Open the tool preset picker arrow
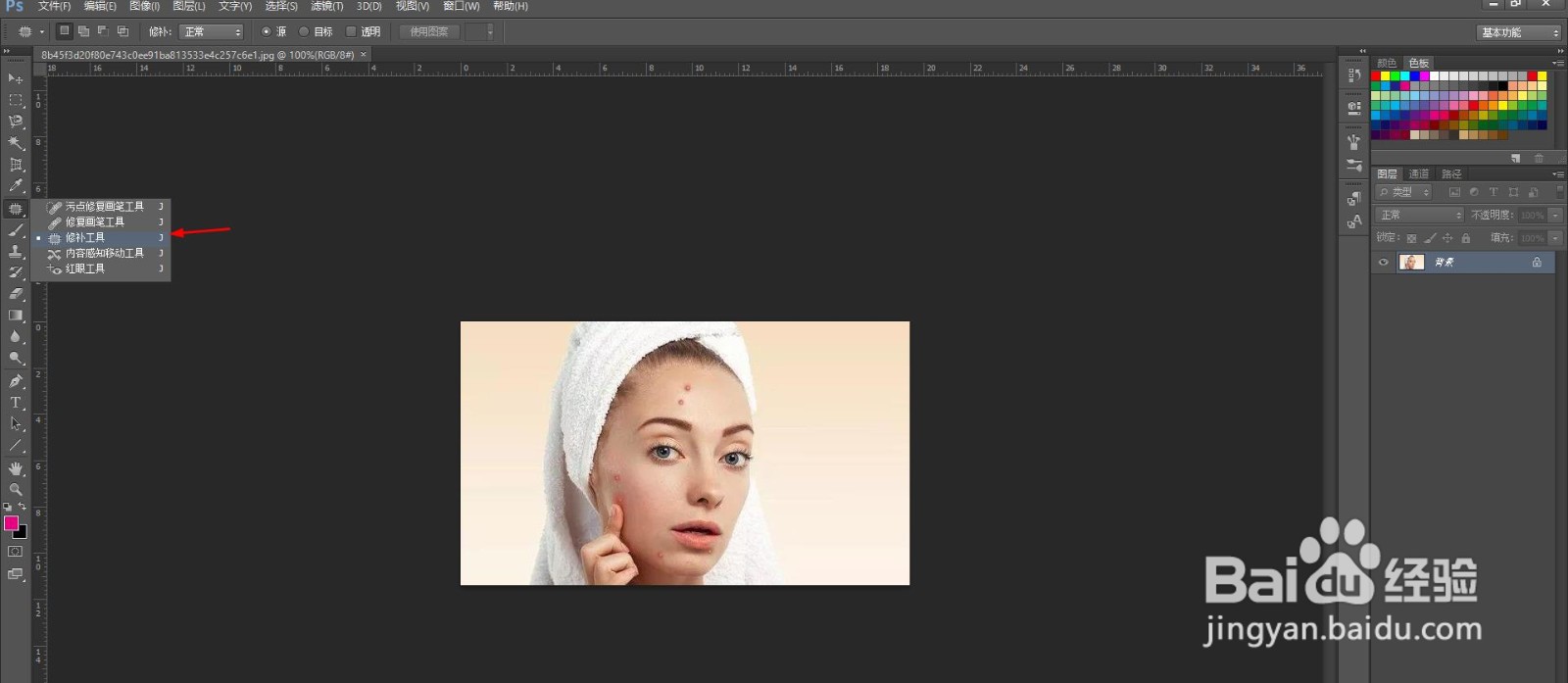1568x683 pixels. point(42,31)
